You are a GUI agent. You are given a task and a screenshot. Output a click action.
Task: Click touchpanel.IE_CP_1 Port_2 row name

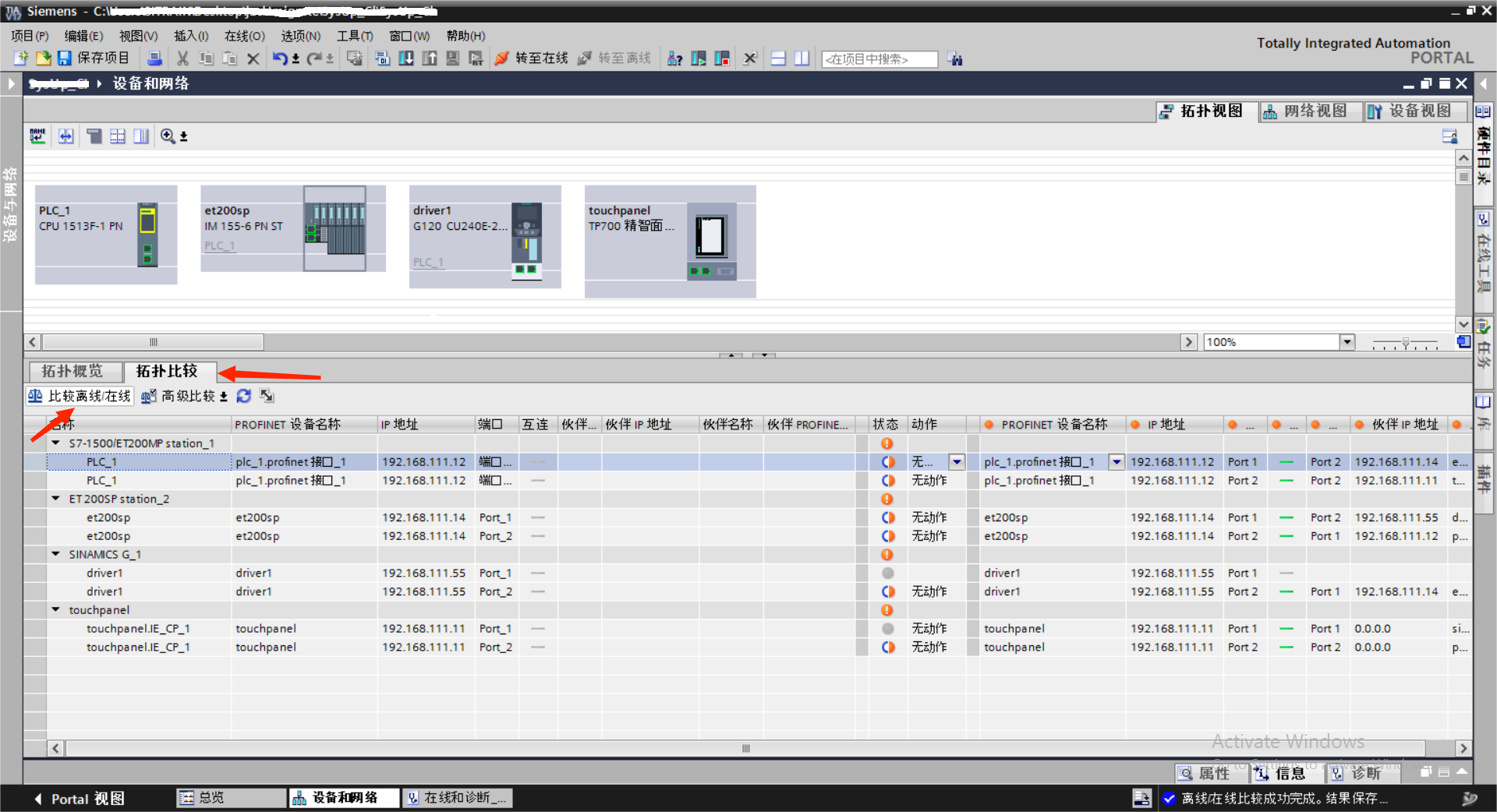(138, 647)
